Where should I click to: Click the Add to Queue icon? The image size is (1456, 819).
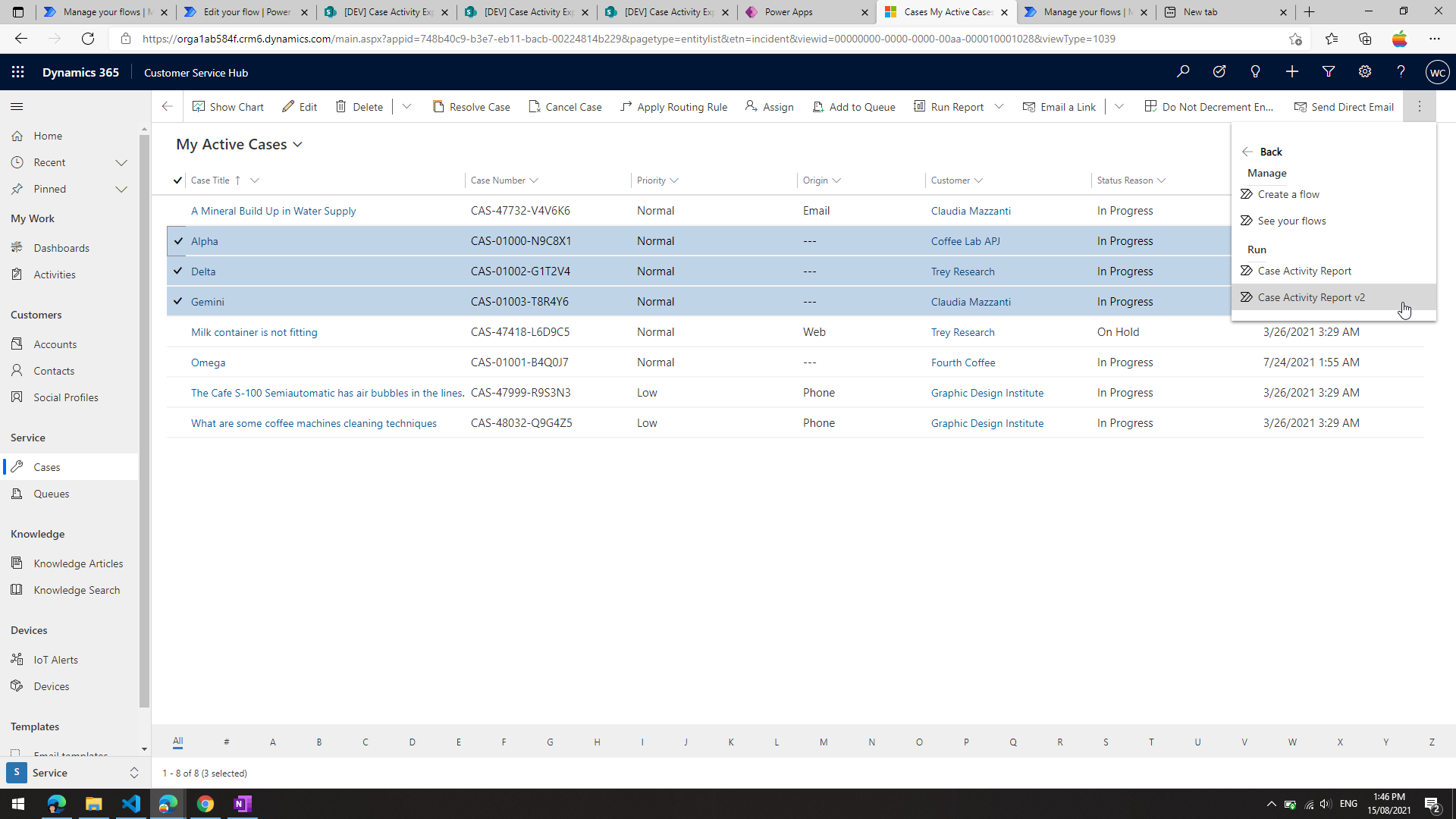coord(818,107)
